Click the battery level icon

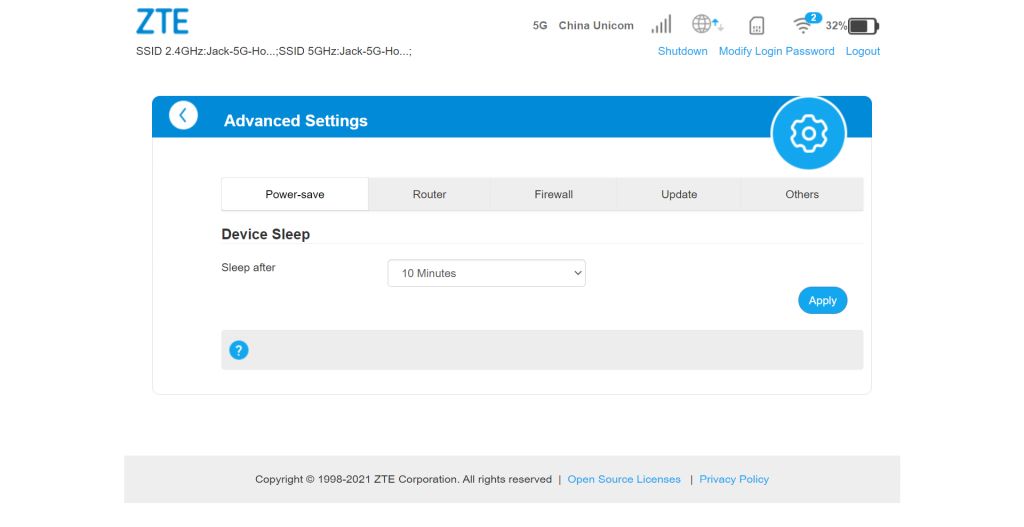[863, 26]
